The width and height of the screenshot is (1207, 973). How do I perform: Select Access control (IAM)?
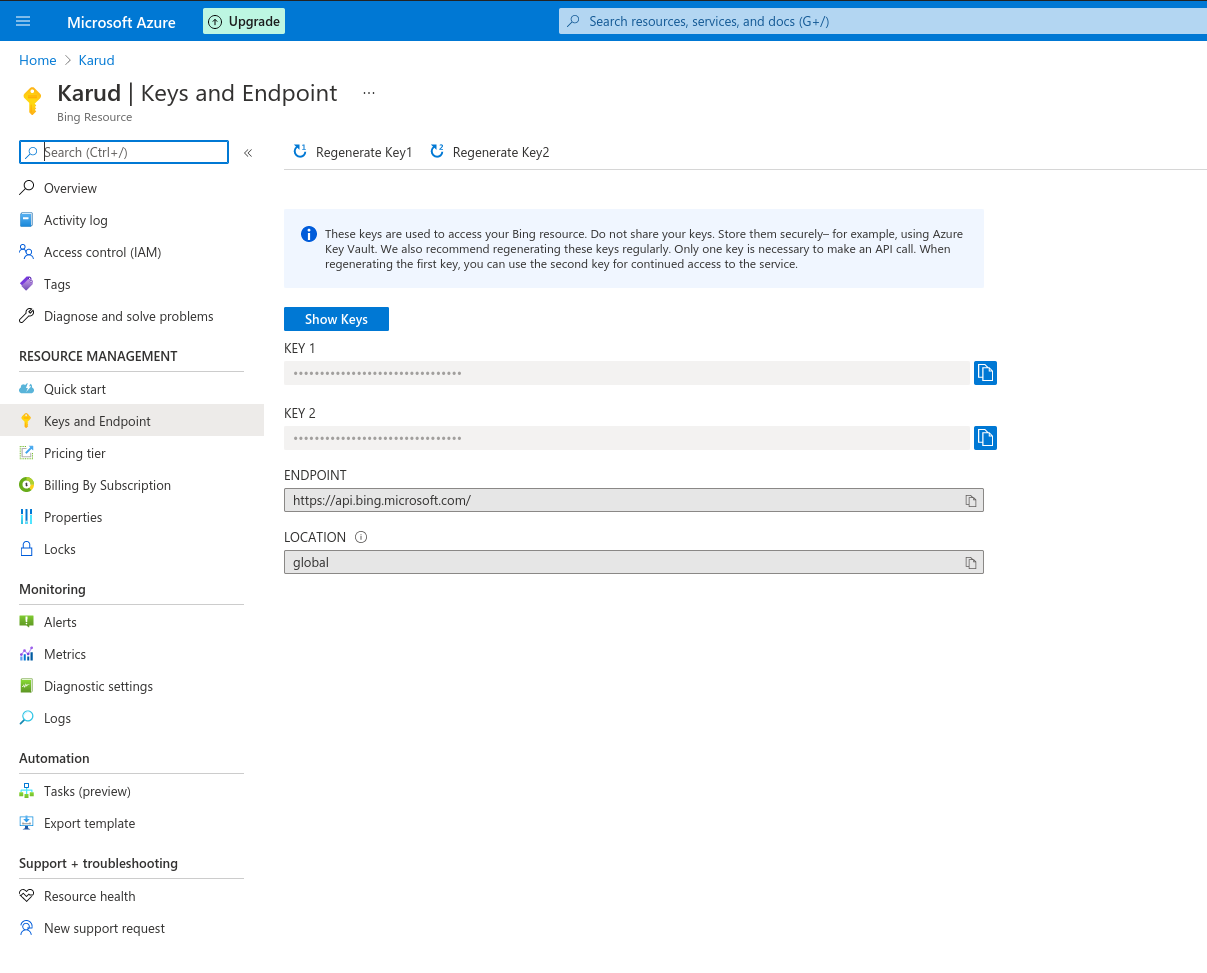102,252
